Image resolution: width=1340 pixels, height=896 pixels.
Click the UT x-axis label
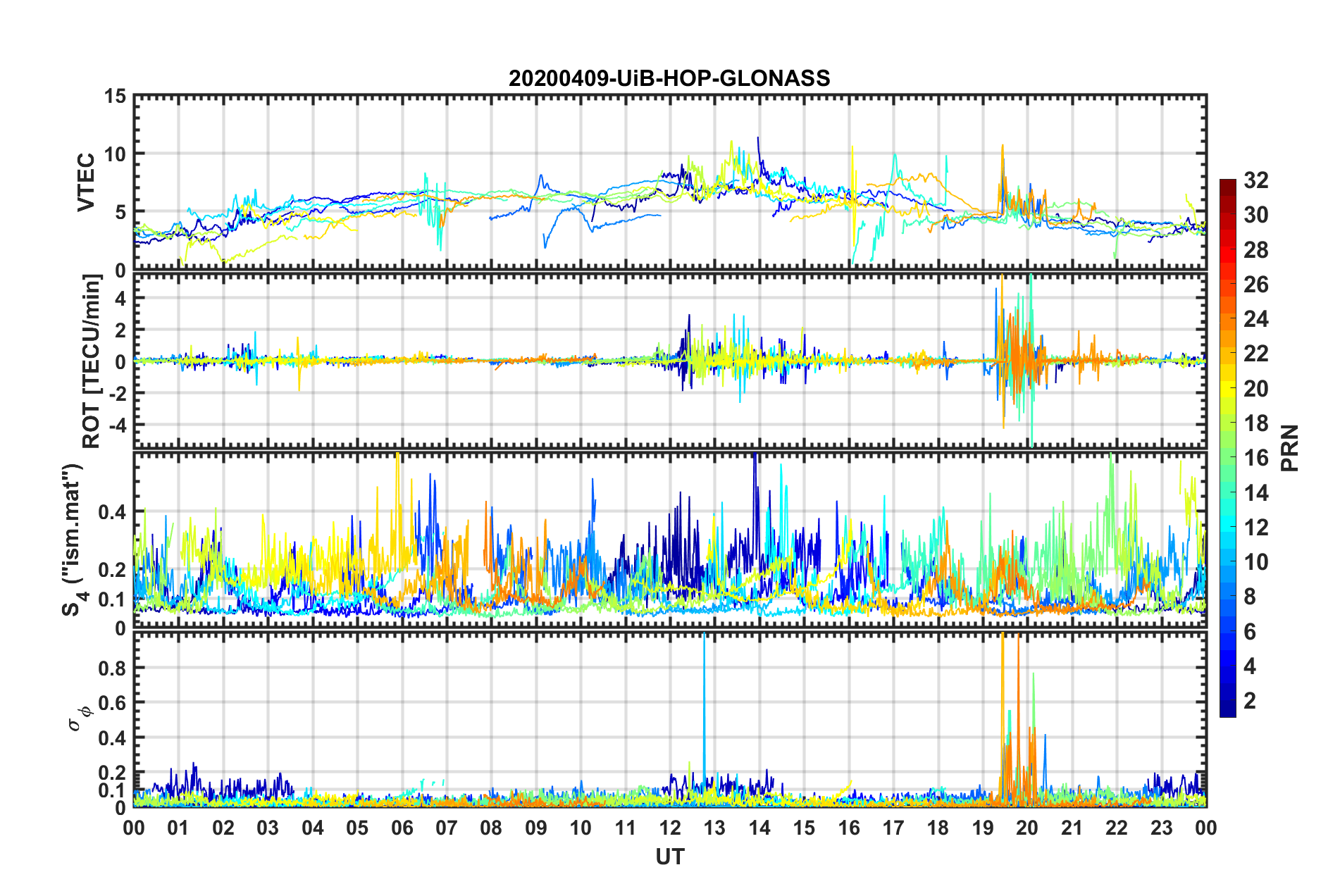click(669, 857)
